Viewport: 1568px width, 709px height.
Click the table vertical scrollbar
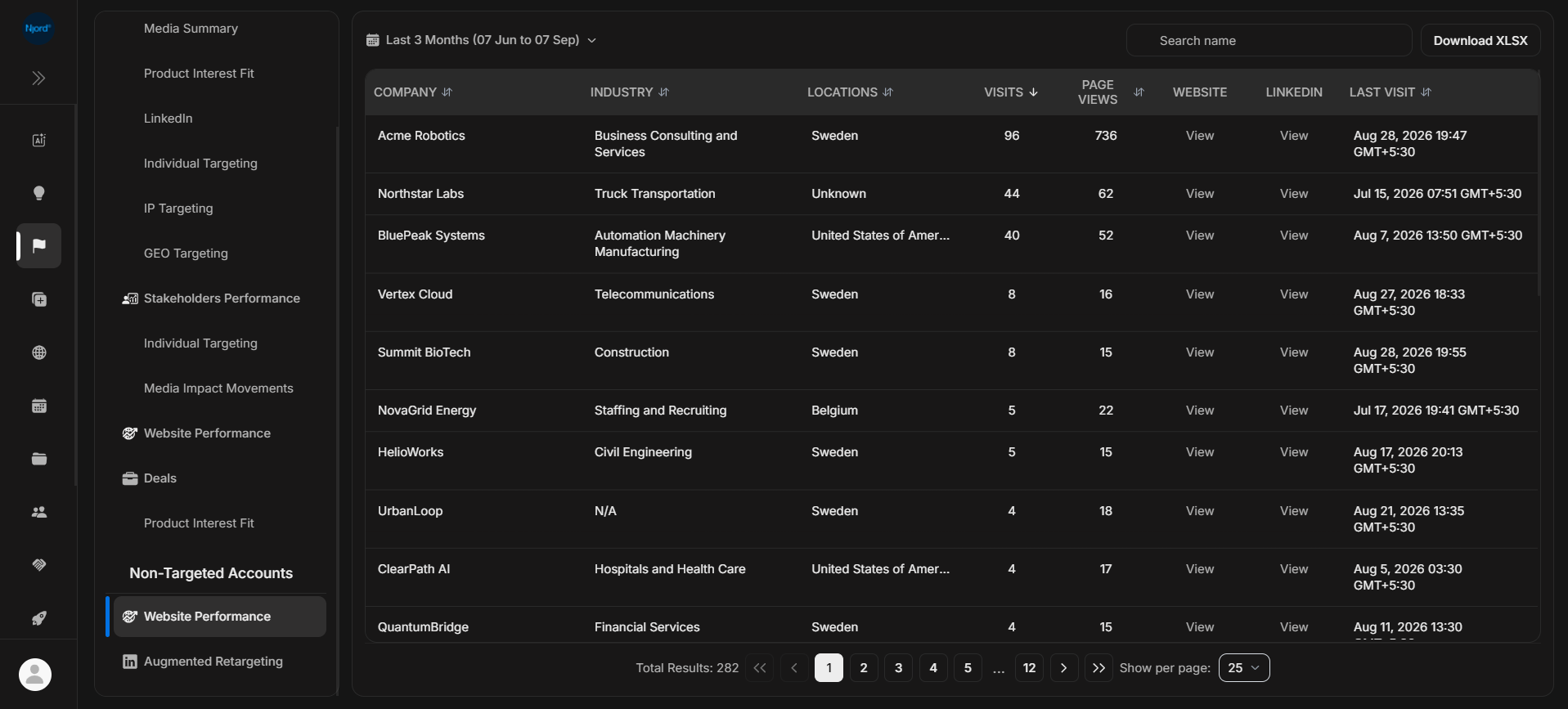(1539, 184)
